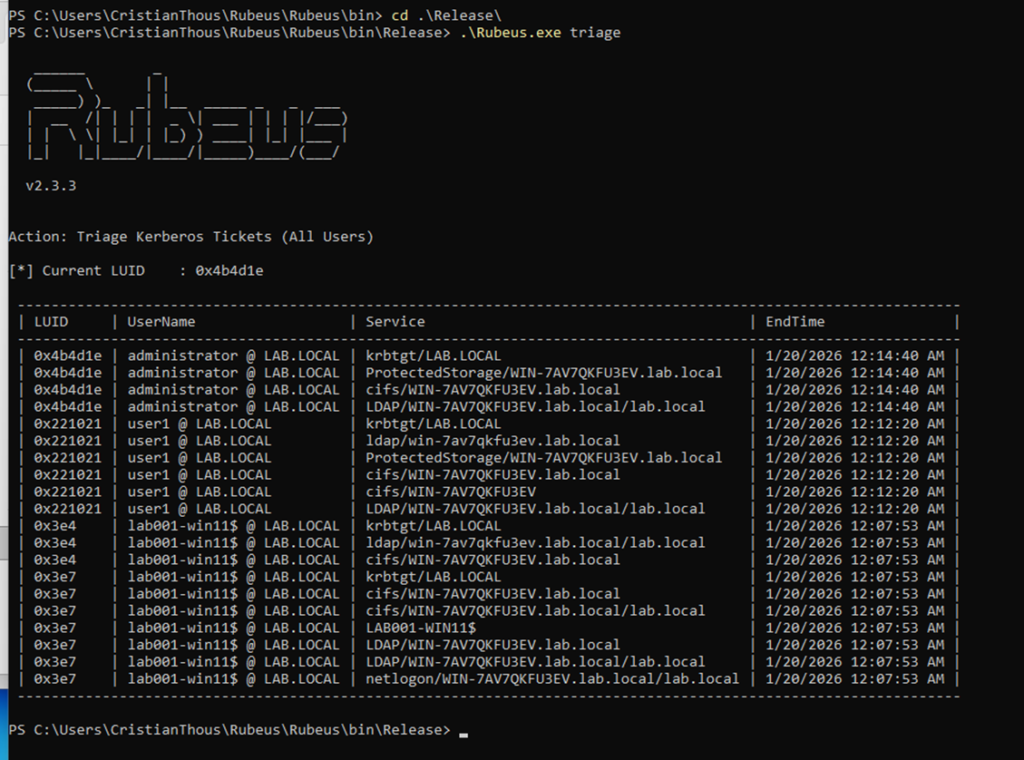Viewport: 1024px width, 760px height.
Task: Click the first 0x3e4 LUID cell
Action: 55,526
